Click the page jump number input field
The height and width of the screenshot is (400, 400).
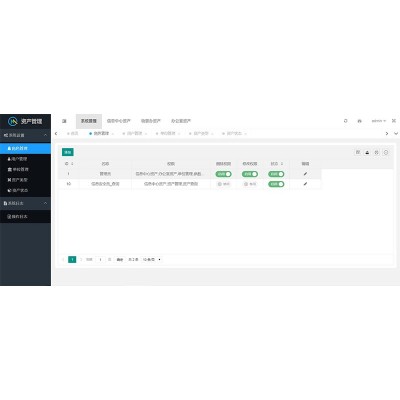(100, 259)
